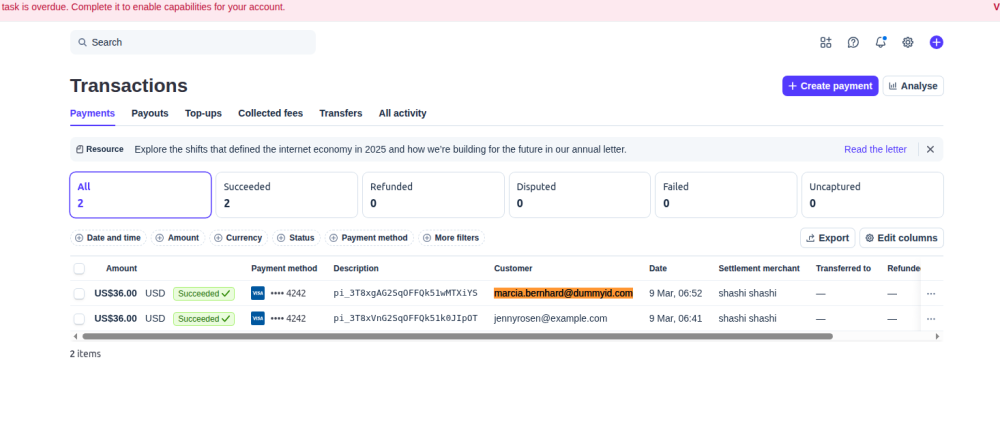The width and height of the screenshot is (1000, 441).
Task: Open the apps grid icon in header
Action: coord(825,42)
